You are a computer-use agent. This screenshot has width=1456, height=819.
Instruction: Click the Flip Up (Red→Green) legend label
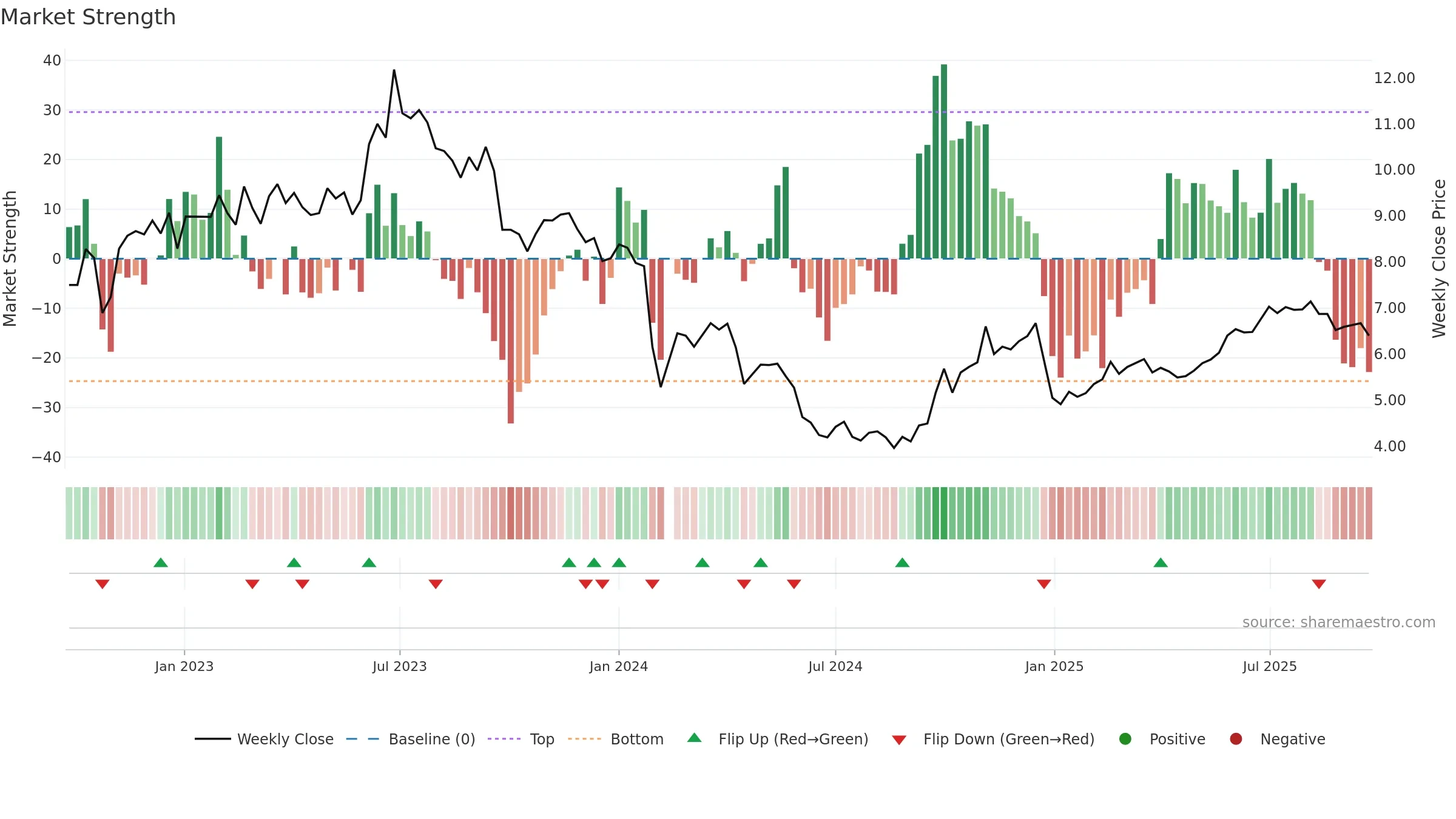pos(794,740)
